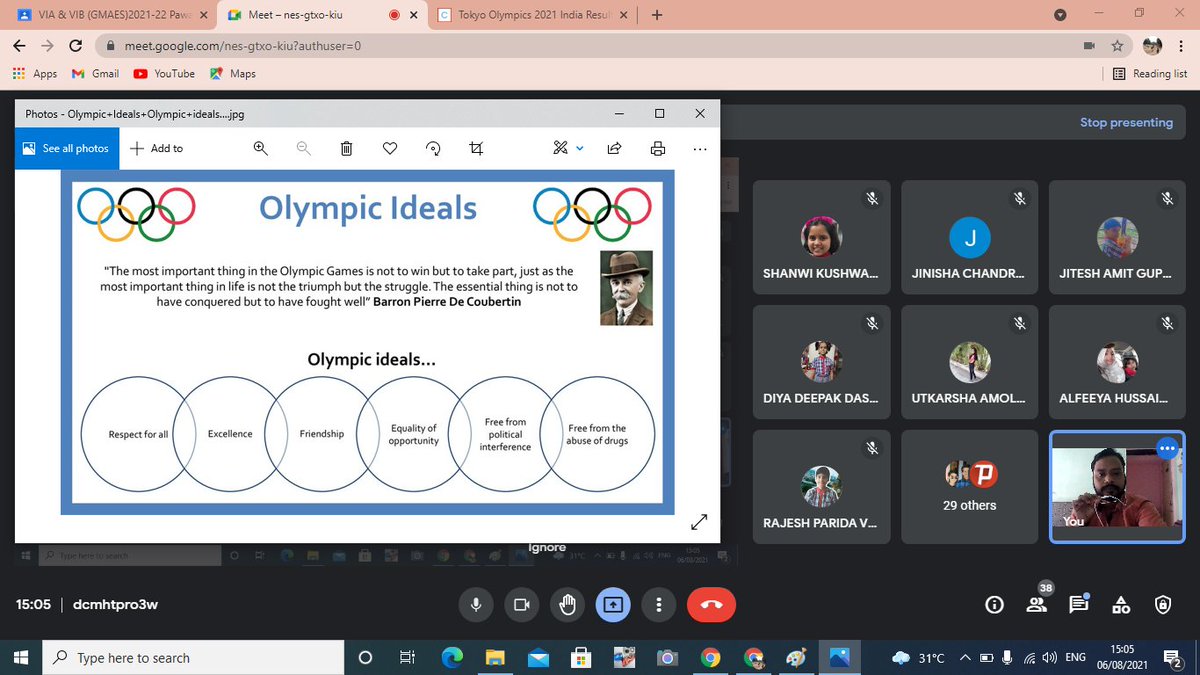Add the photo to favorites with the heart icon

pyautogui.click(x=390, y=148)
